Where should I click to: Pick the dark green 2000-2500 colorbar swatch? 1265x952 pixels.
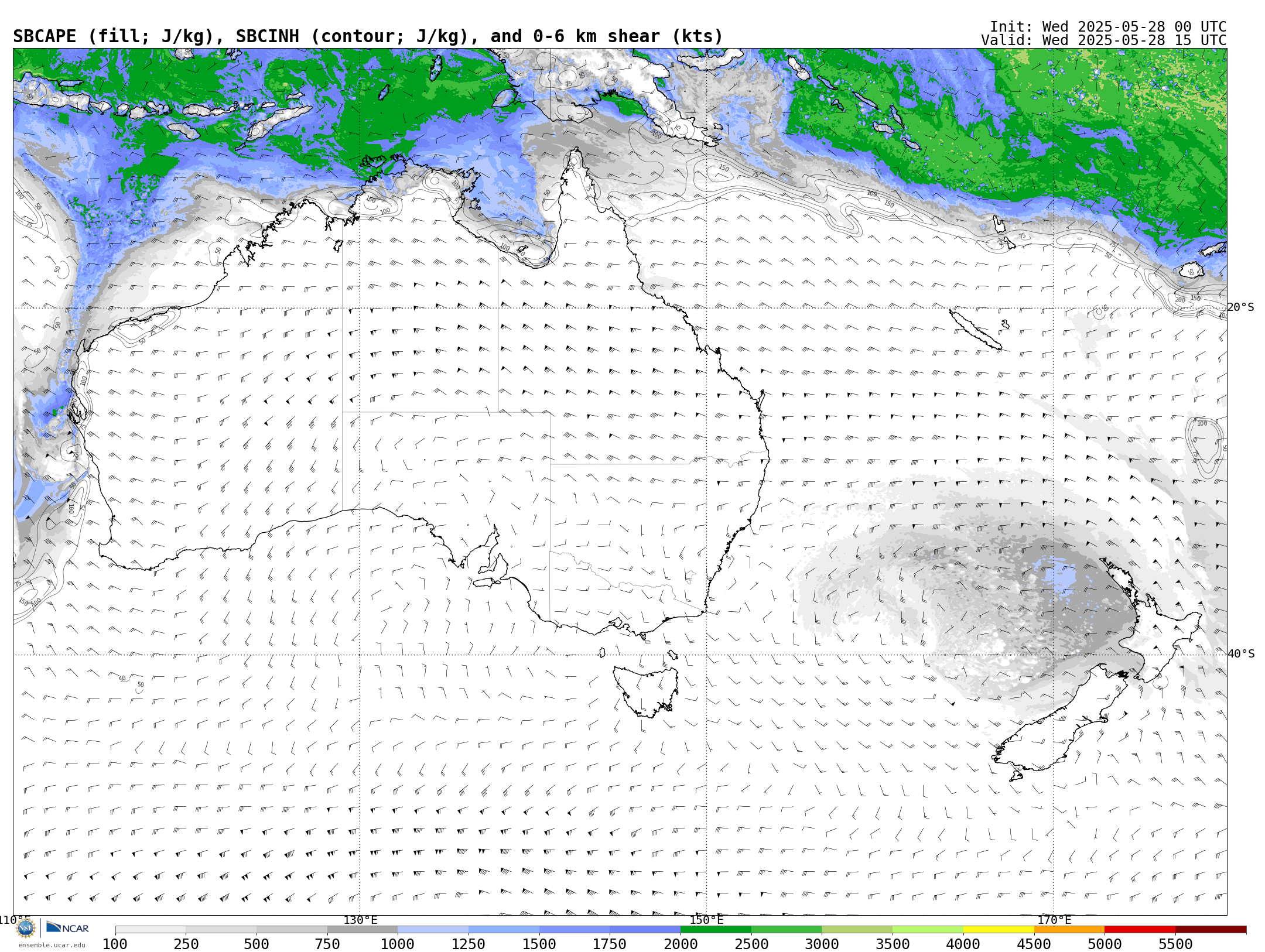click(716, 930)
